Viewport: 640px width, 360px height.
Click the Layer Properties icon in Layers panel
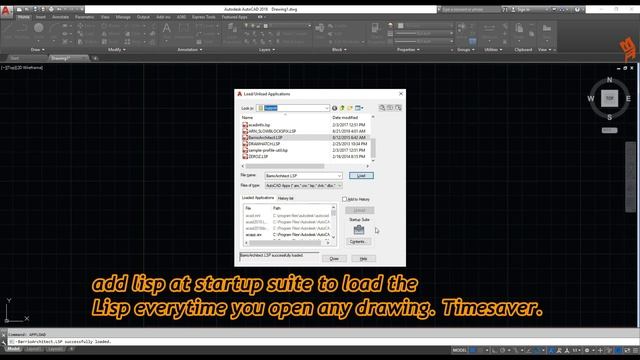(232, 28)
